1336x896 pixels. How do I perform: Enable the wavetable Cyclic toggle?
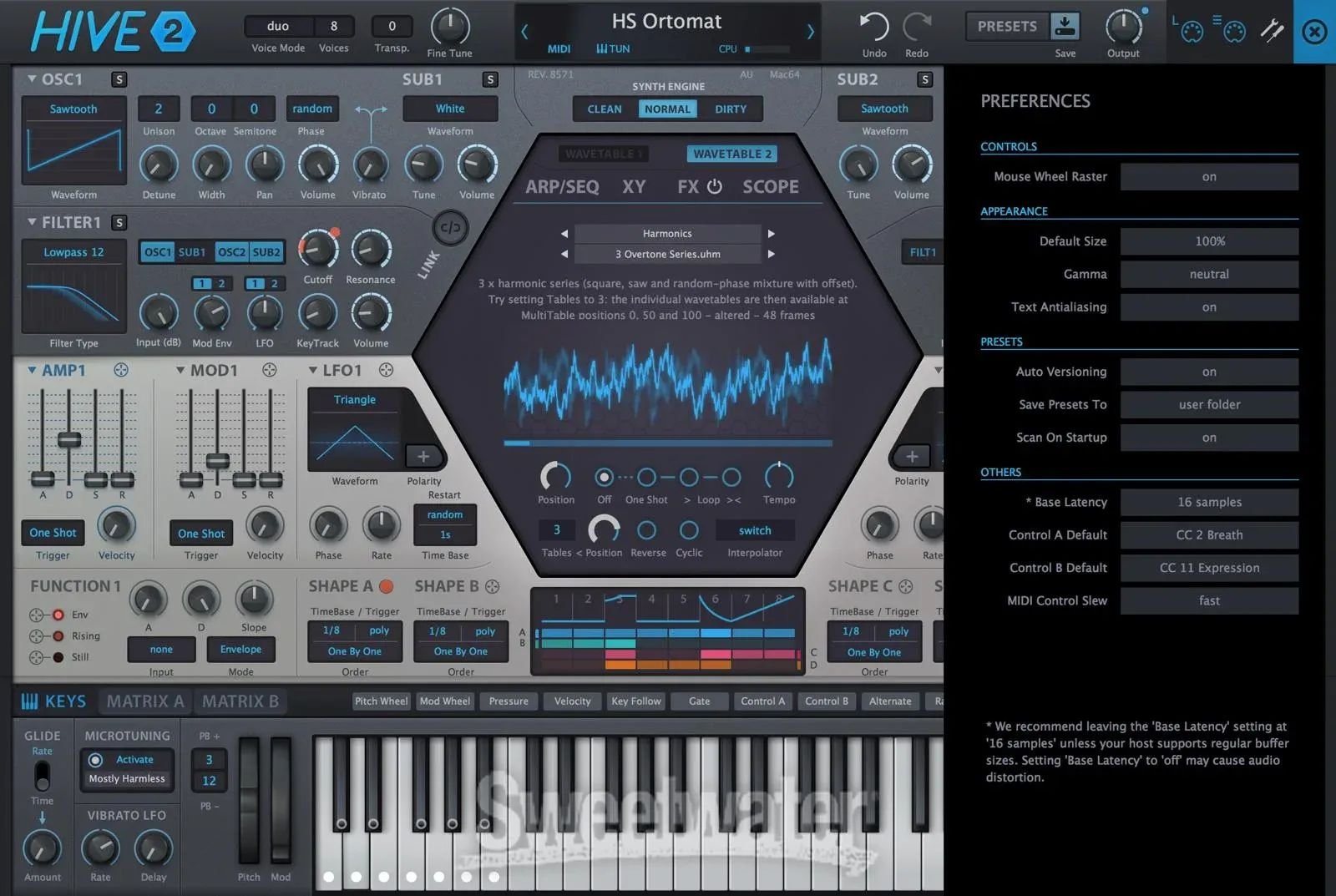pyautogui.click(x=689, y=530)
